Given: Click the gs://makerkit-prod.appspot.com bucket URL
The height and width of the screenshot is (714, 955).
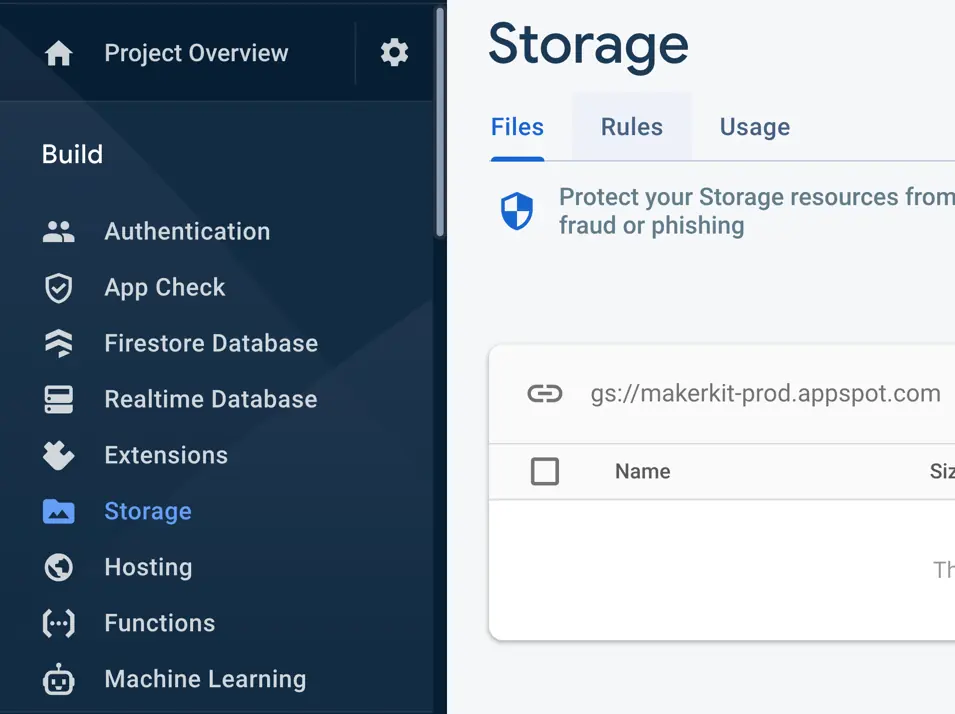Looking at the screenshot, I should (x=765, y=394).
